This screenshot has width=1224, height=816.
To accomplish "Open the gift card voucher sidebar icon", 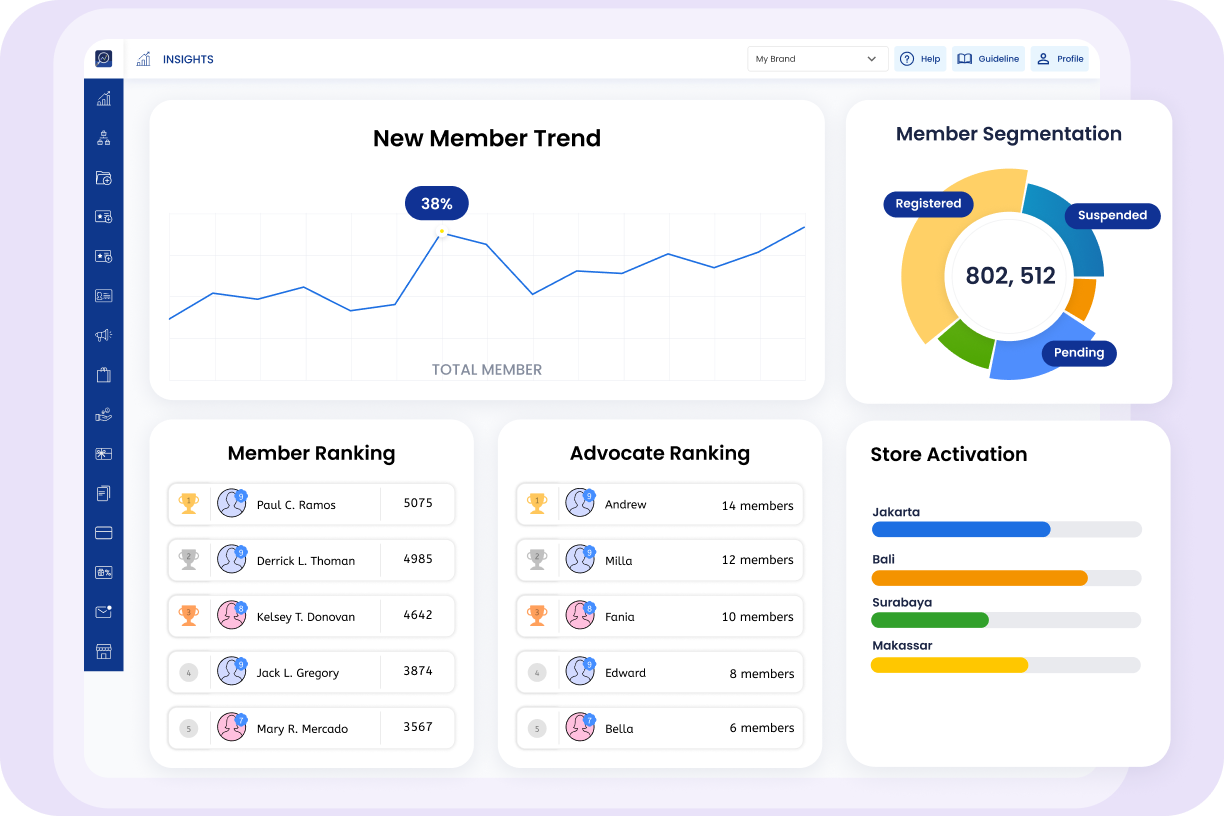I will click(x=103, y=454).
